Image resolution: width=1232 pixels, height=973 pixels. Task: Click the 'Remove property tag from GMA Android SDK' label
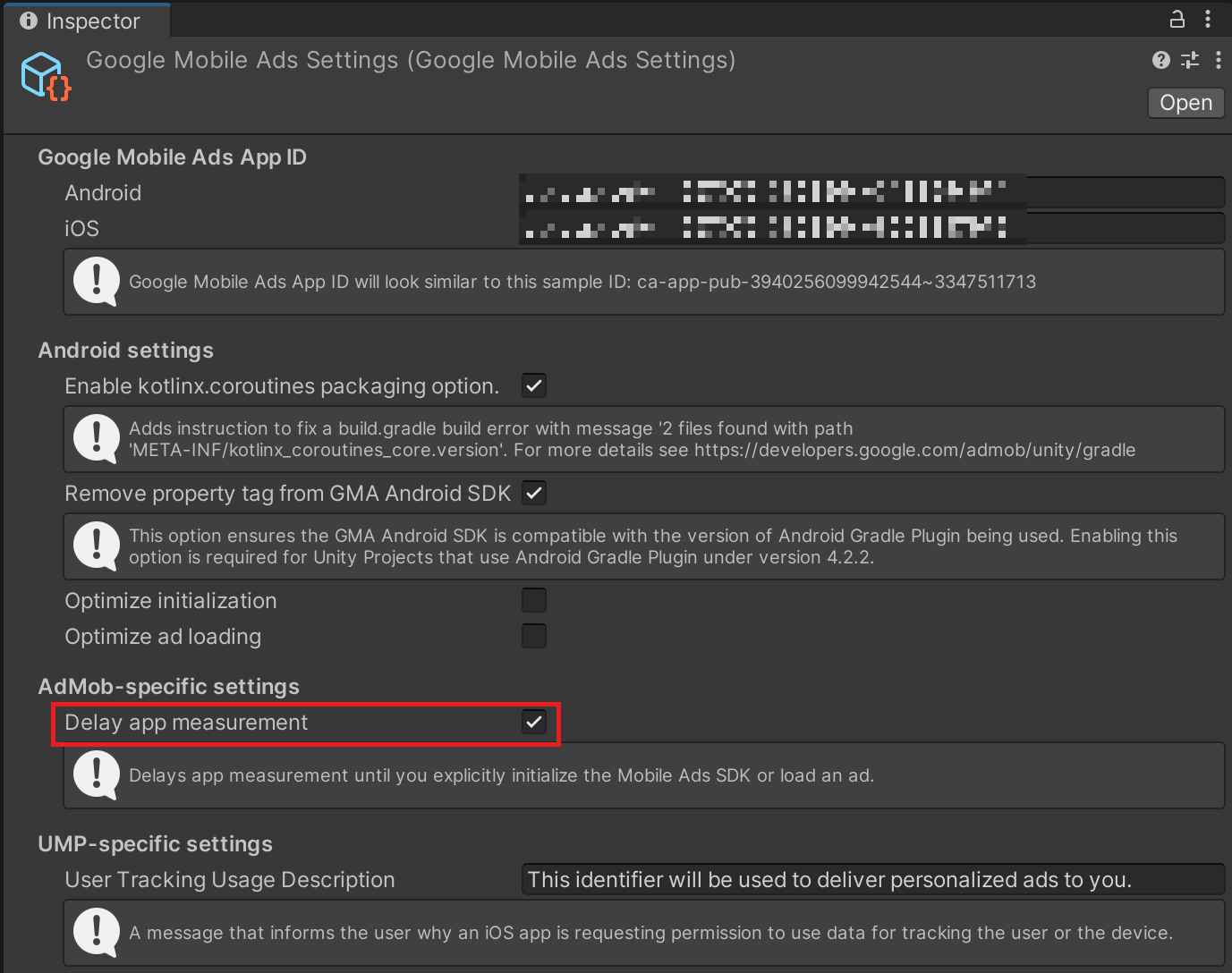click(287, 494)
